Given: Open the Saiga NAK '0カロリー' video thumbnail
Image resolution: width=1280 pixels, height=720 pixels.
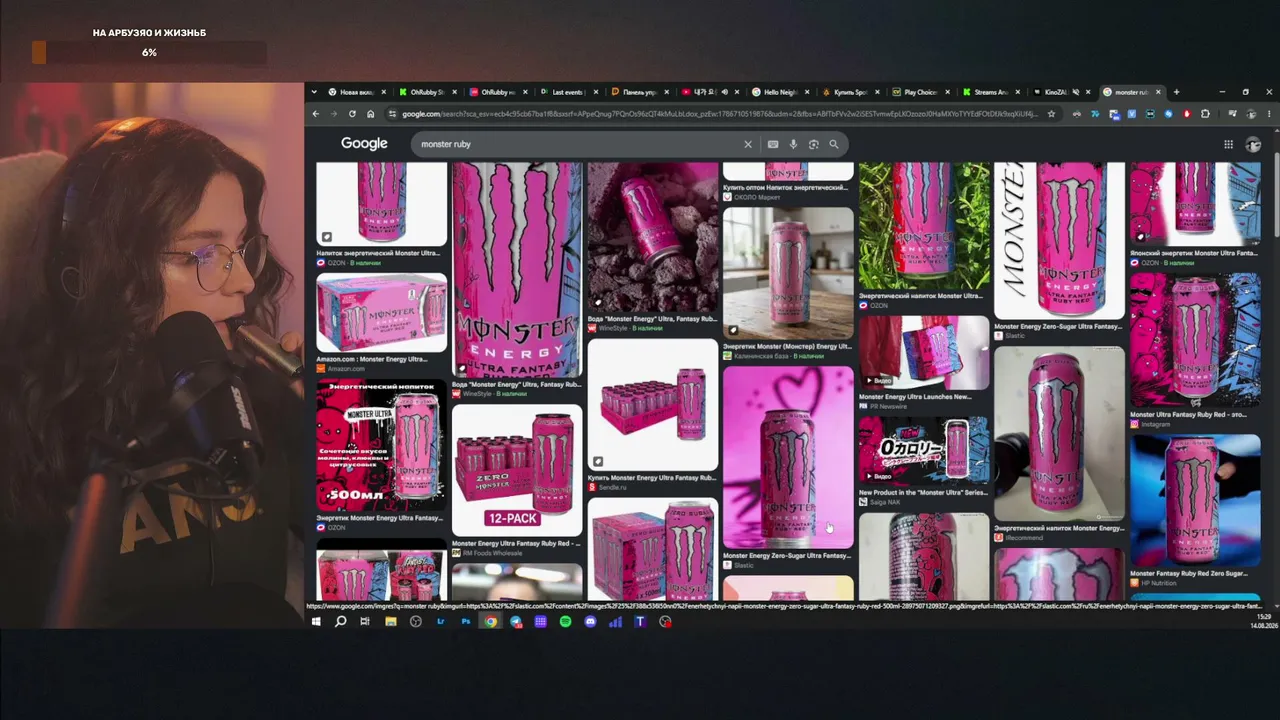Looking at the screenshot, I should pos(924,451).
